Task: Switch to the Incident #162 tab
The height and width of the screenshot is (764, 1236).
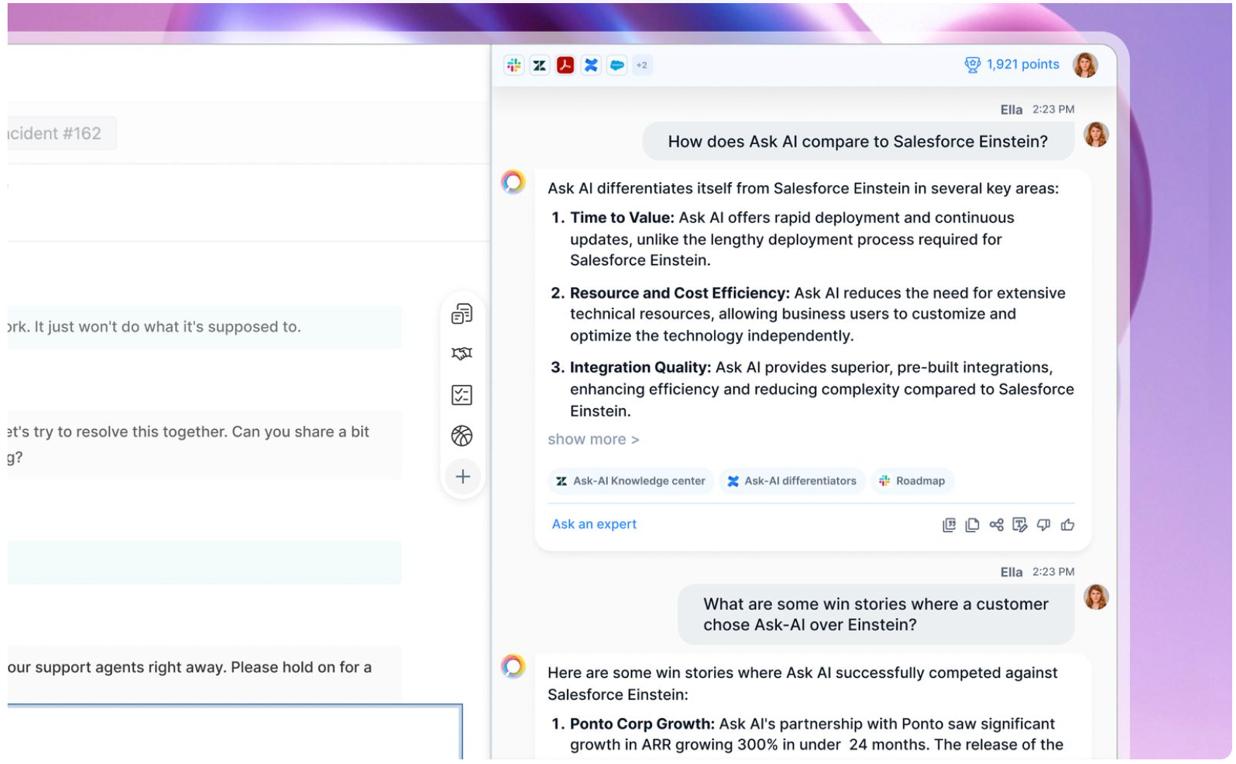Action: tap(55, 133)
